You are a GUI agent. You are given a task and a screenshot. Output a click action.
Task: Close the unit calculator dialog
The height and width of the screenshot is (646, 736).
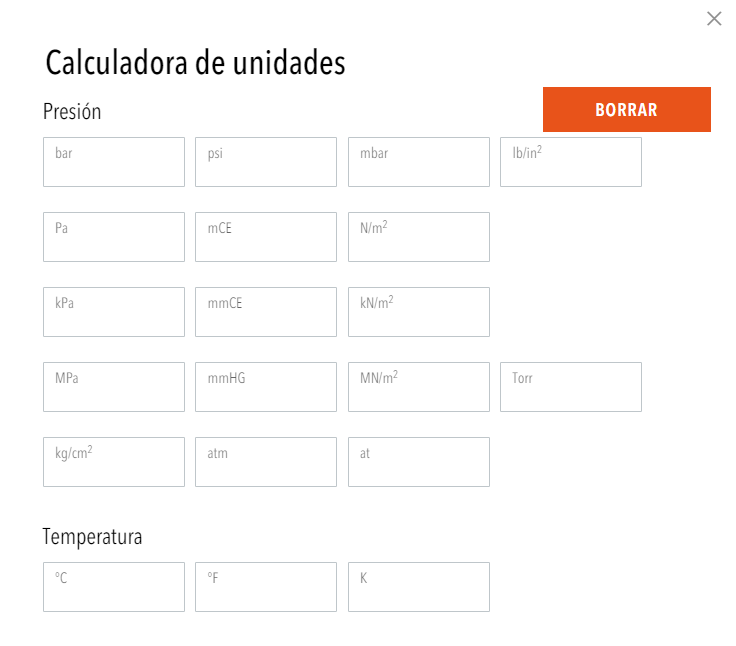[x=714, y=19]
